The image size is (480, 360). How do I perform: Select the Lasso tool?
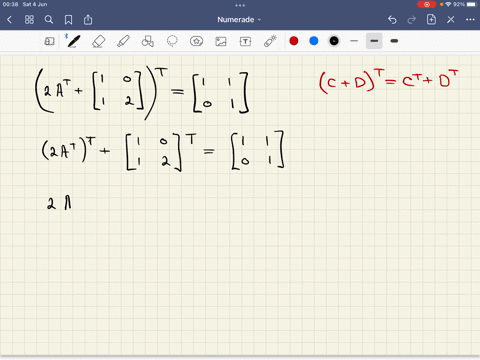pos(172,41)
